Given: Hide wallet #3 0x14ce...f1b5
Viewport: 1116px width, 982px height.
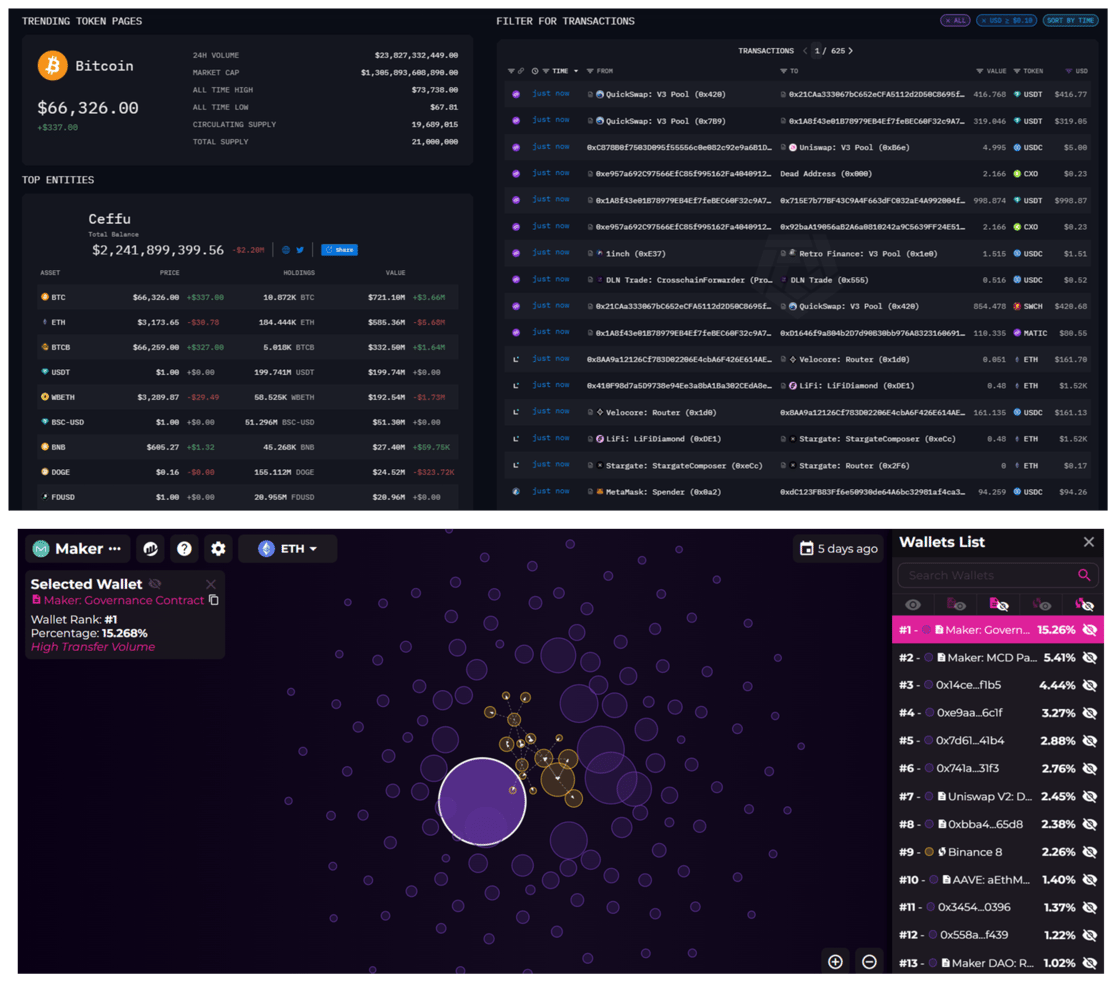Looking at the screenshot, I should (x=1090, y=685).
